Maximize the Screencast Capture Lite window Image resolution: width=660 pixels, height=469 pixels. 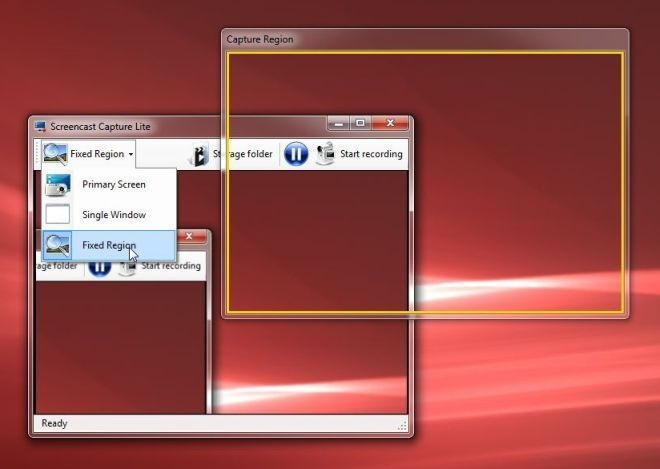click(x=360, y=123)
